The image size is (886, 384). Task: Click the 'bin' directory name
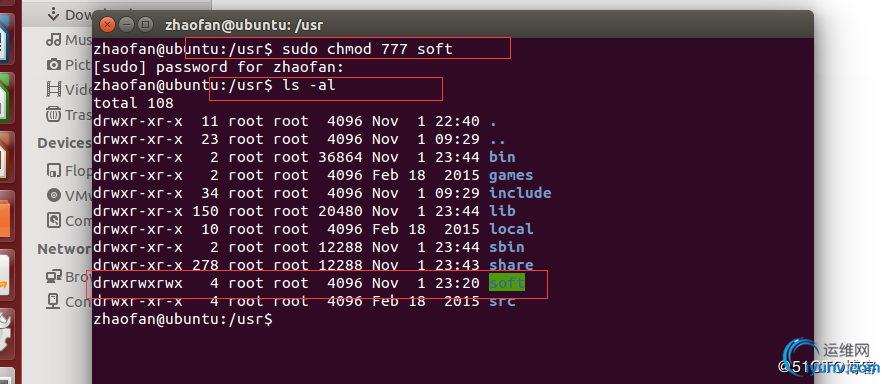(x=502, y=157)
